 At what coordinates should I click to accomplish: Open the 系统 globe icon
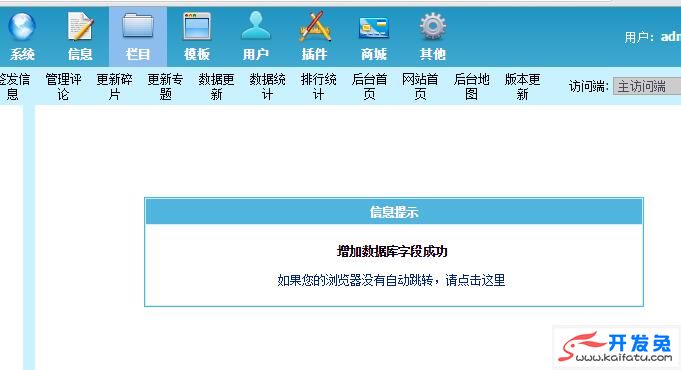tap(21, 26)
